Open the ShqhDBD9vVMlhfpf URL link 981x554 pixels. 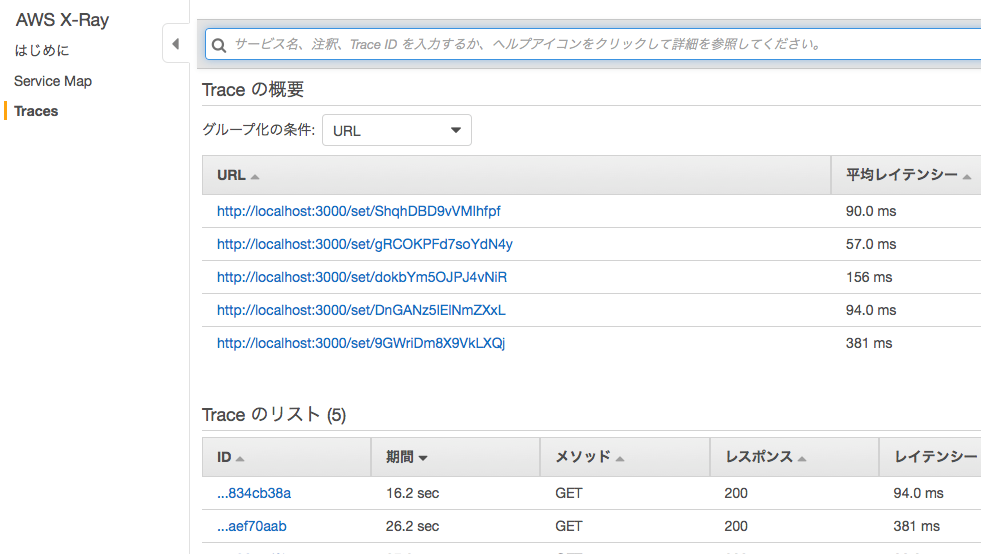[x=358, y=211]
